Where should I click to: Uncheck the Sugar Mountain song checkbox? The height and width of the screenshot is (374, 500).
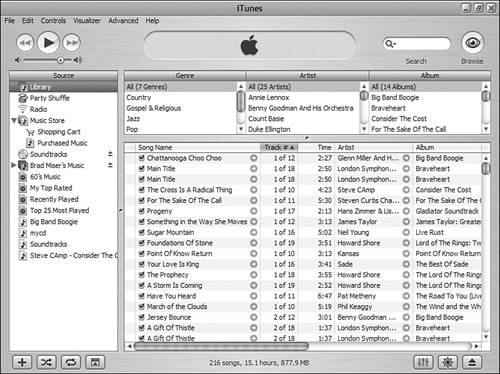(142, 232)
